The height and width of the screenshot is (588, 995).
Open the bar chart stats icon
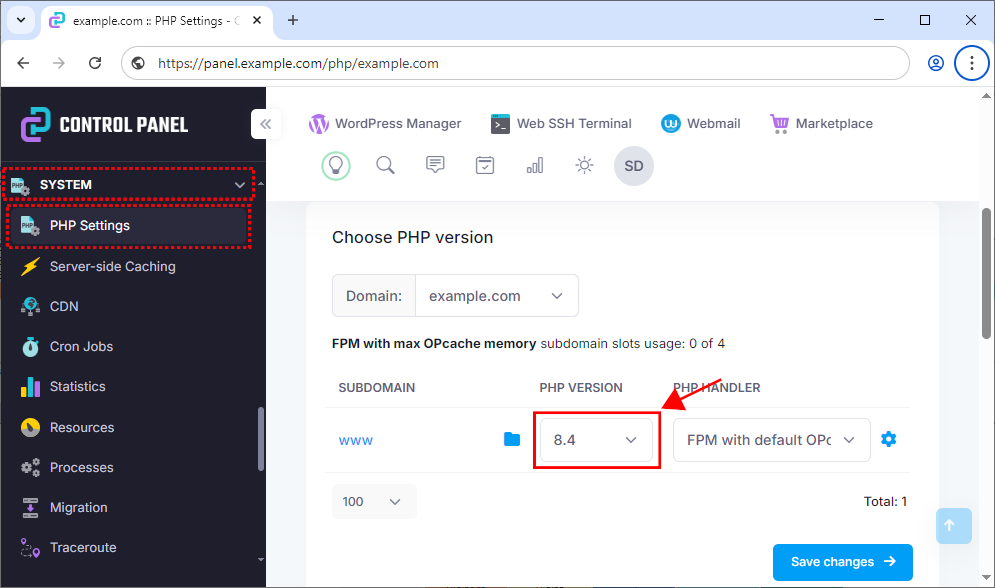coord(535,166)
